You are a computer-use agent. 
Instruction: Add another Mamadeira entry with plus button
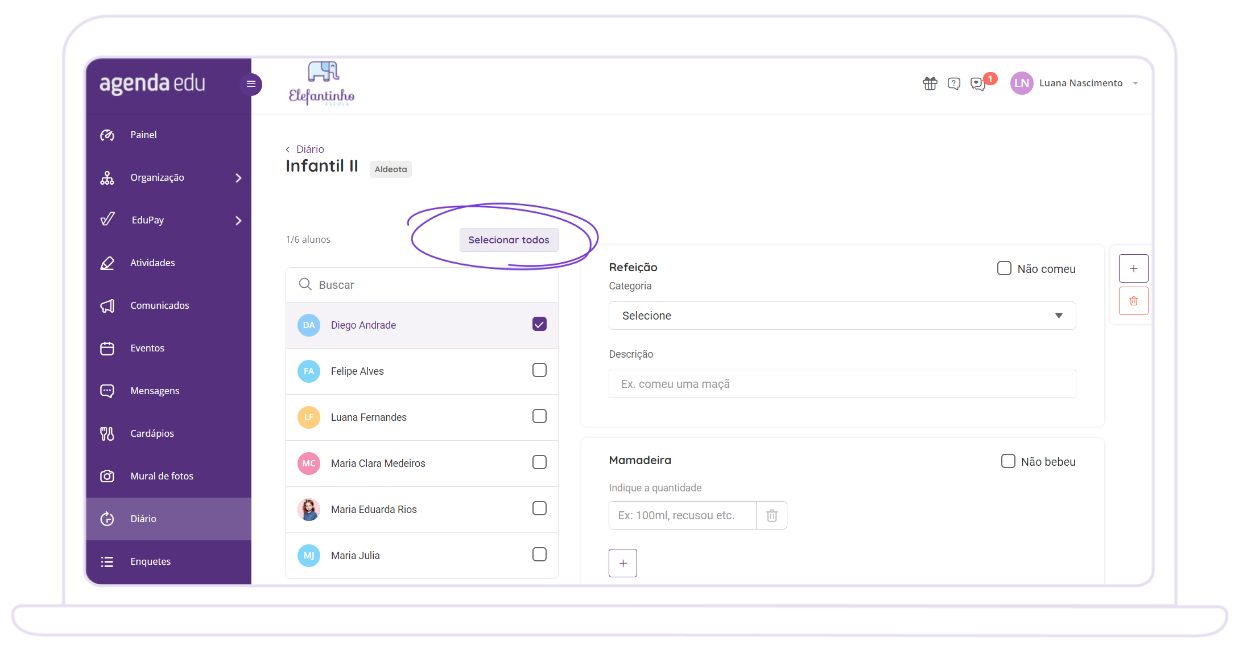622,563
